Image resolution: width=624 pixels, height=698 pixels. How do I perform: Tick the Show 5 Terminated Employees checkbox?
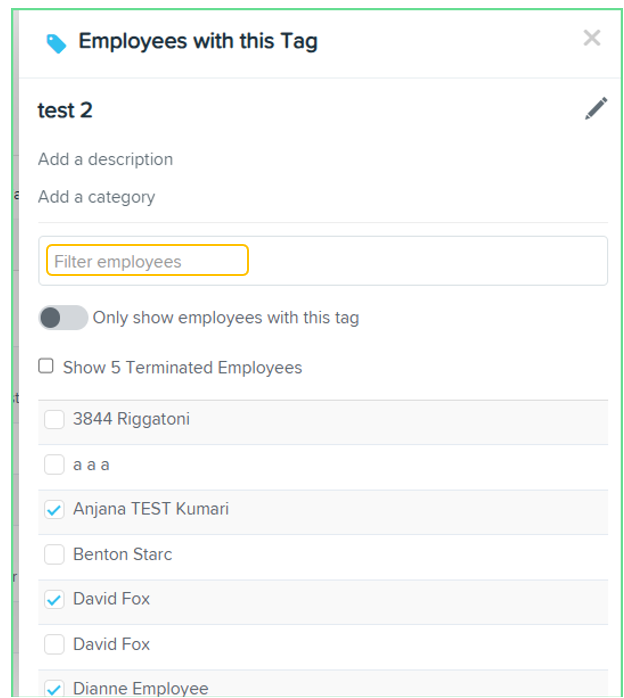(x=46, y=366)
